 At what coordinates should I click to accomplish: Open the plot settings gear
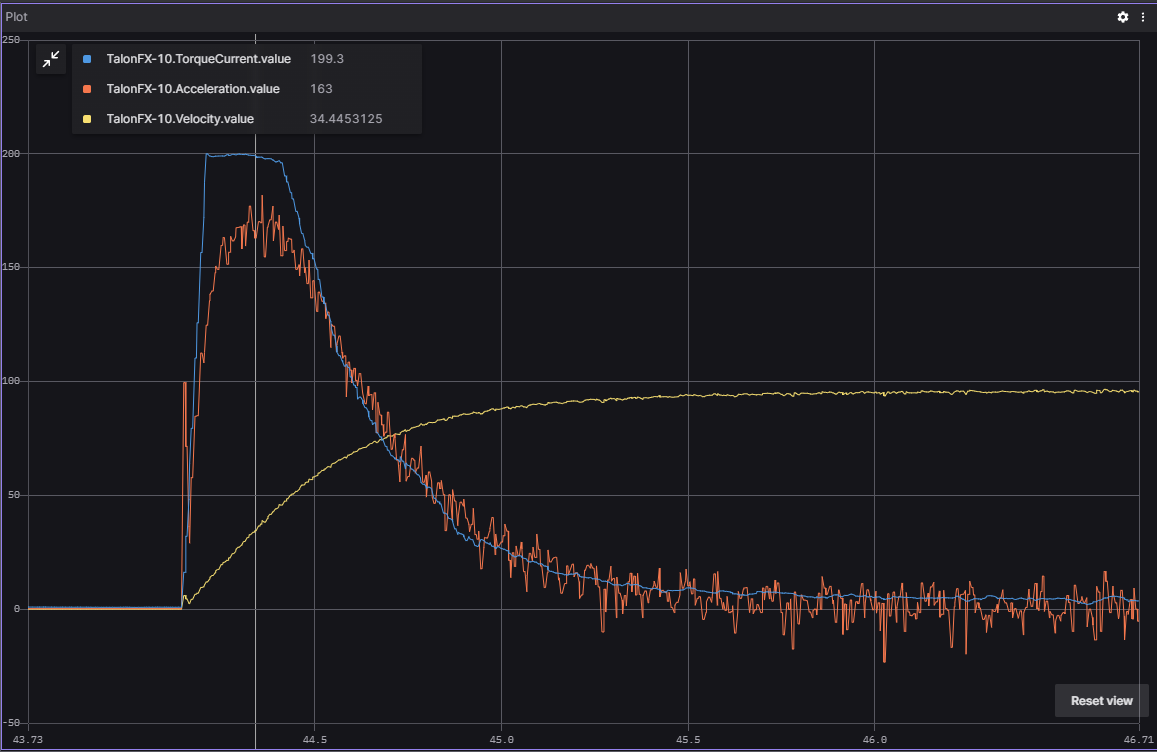[1122, 17]
